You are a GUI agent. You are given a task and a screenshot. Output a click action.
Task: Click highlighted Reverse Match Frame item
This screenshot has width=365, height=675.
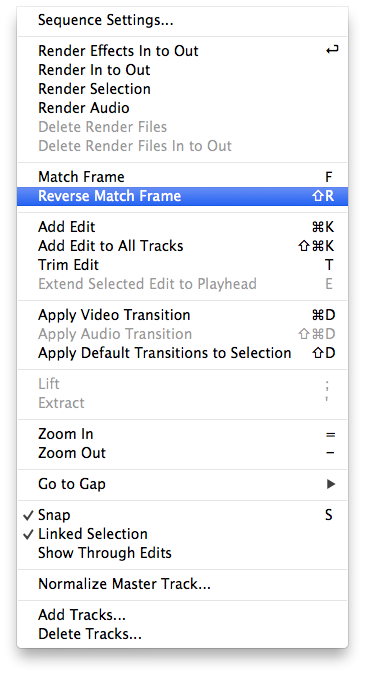(182, 196)
